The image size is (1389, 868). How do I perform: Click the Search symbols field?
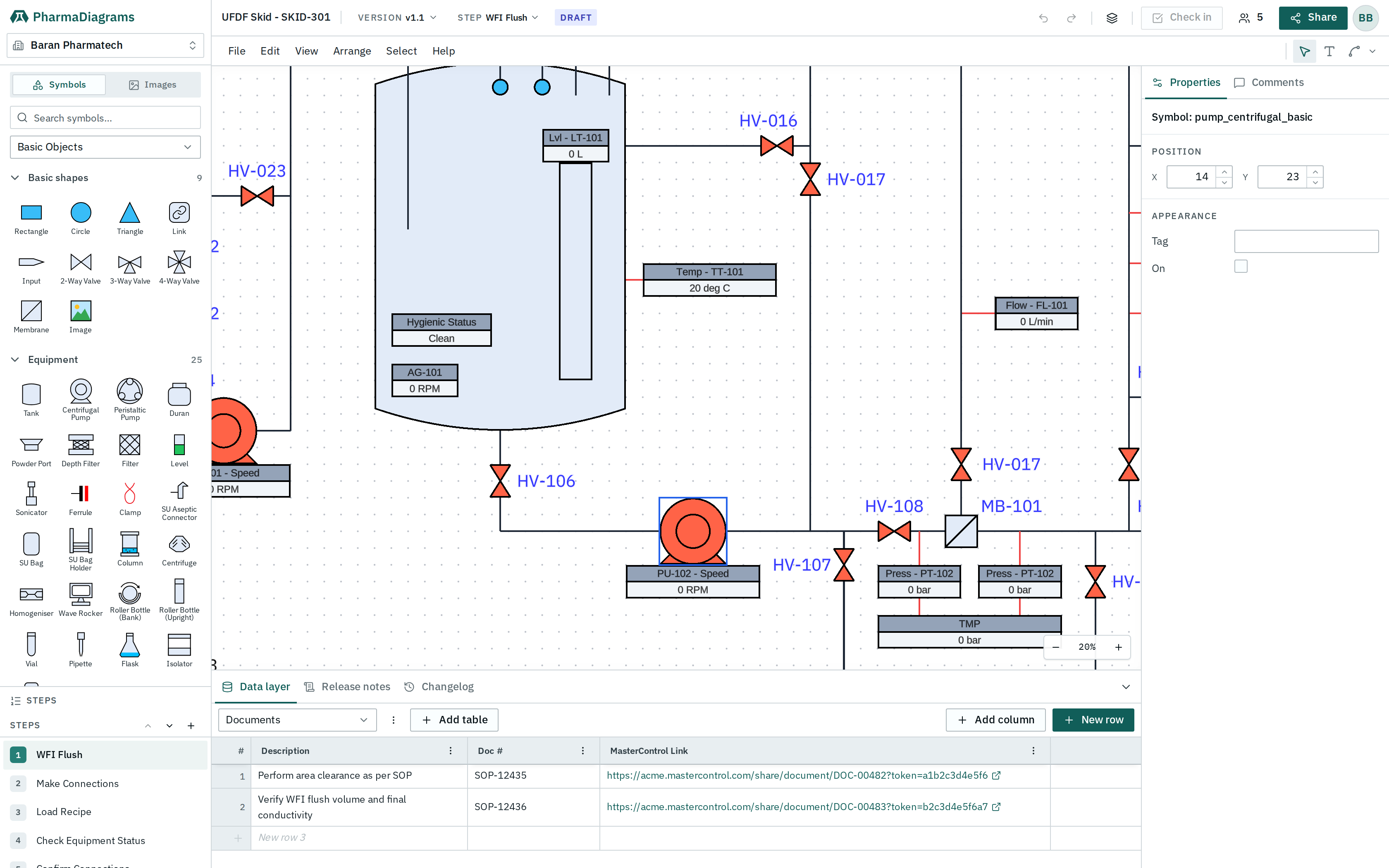(x=105, y=118)
